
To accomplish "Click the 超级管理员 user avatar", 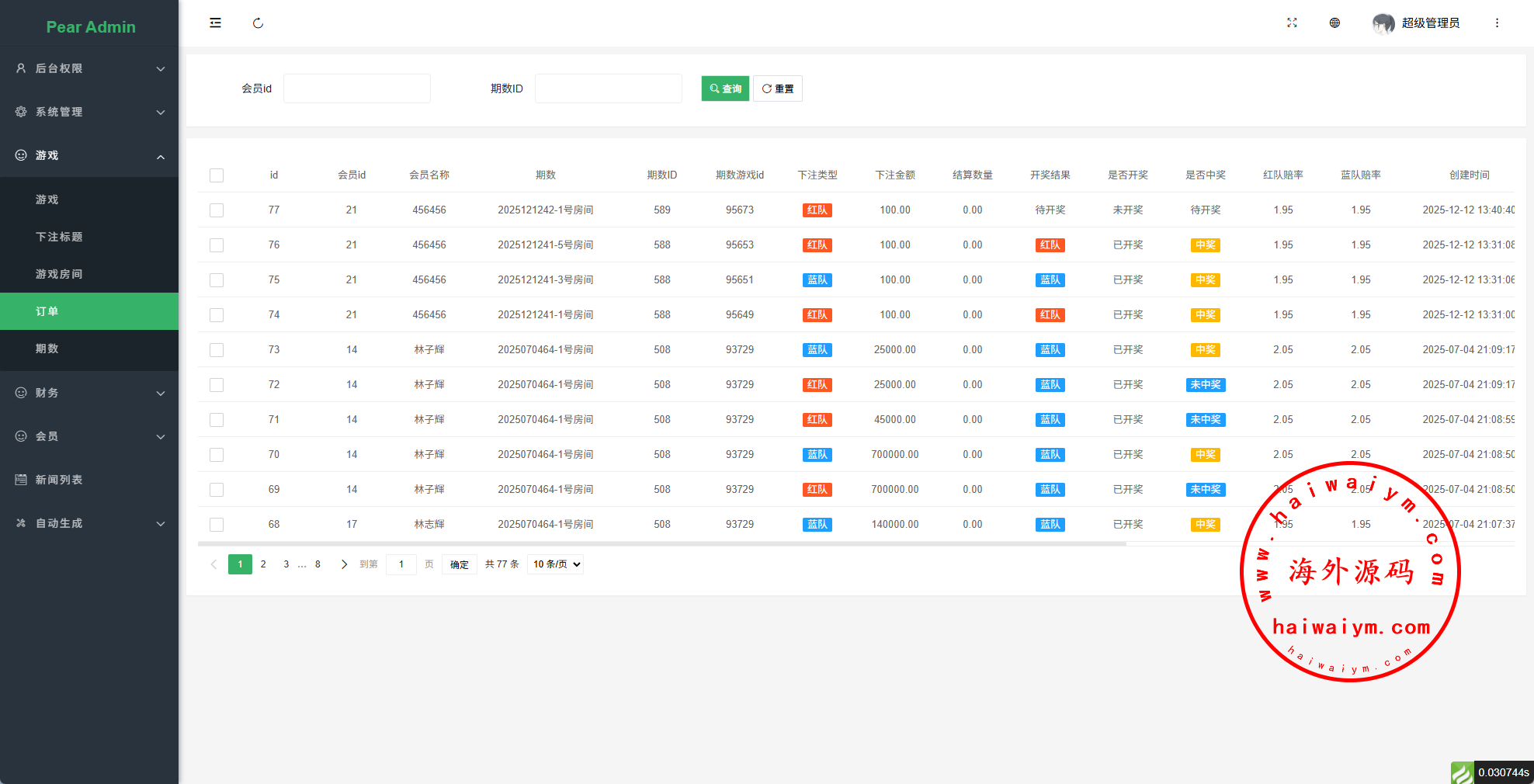I will (1383, 23).
